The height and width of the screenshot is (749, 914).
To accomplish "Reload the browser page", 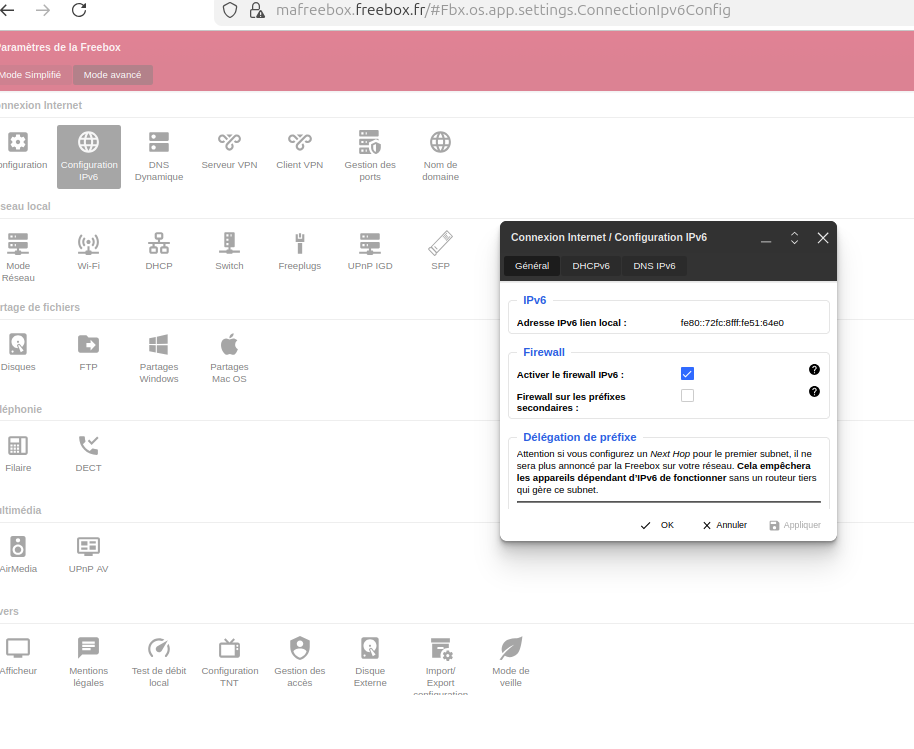I will point(79,10).
